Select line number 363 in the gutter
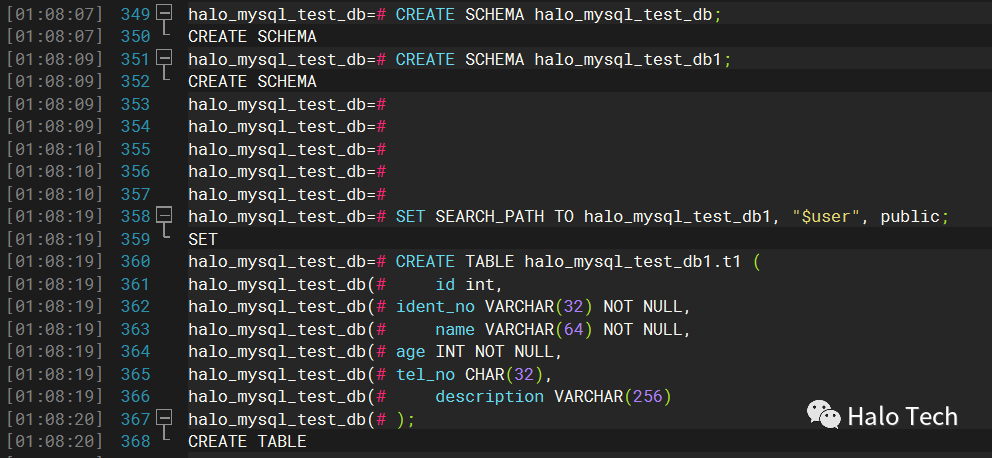Screen dimensions: 992x458 pyautogui.click(x=135, y=329)
